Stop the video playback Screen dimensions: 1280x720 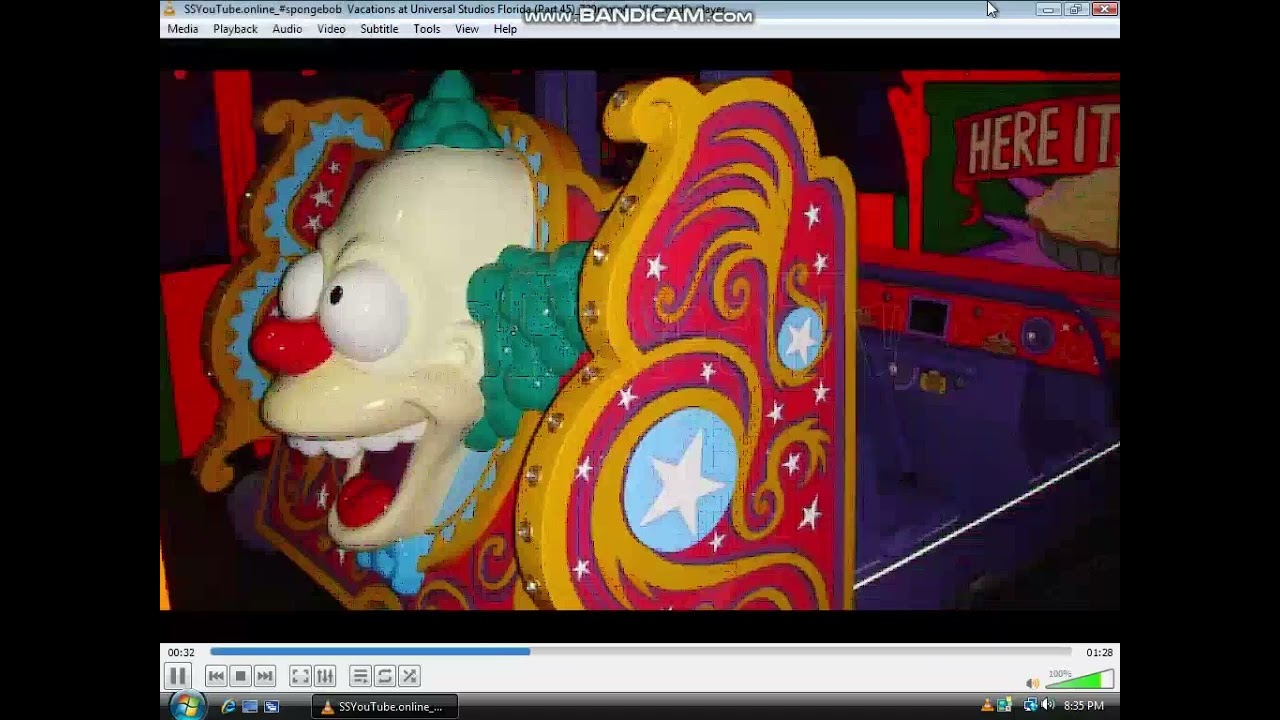(x=240, y=677)
